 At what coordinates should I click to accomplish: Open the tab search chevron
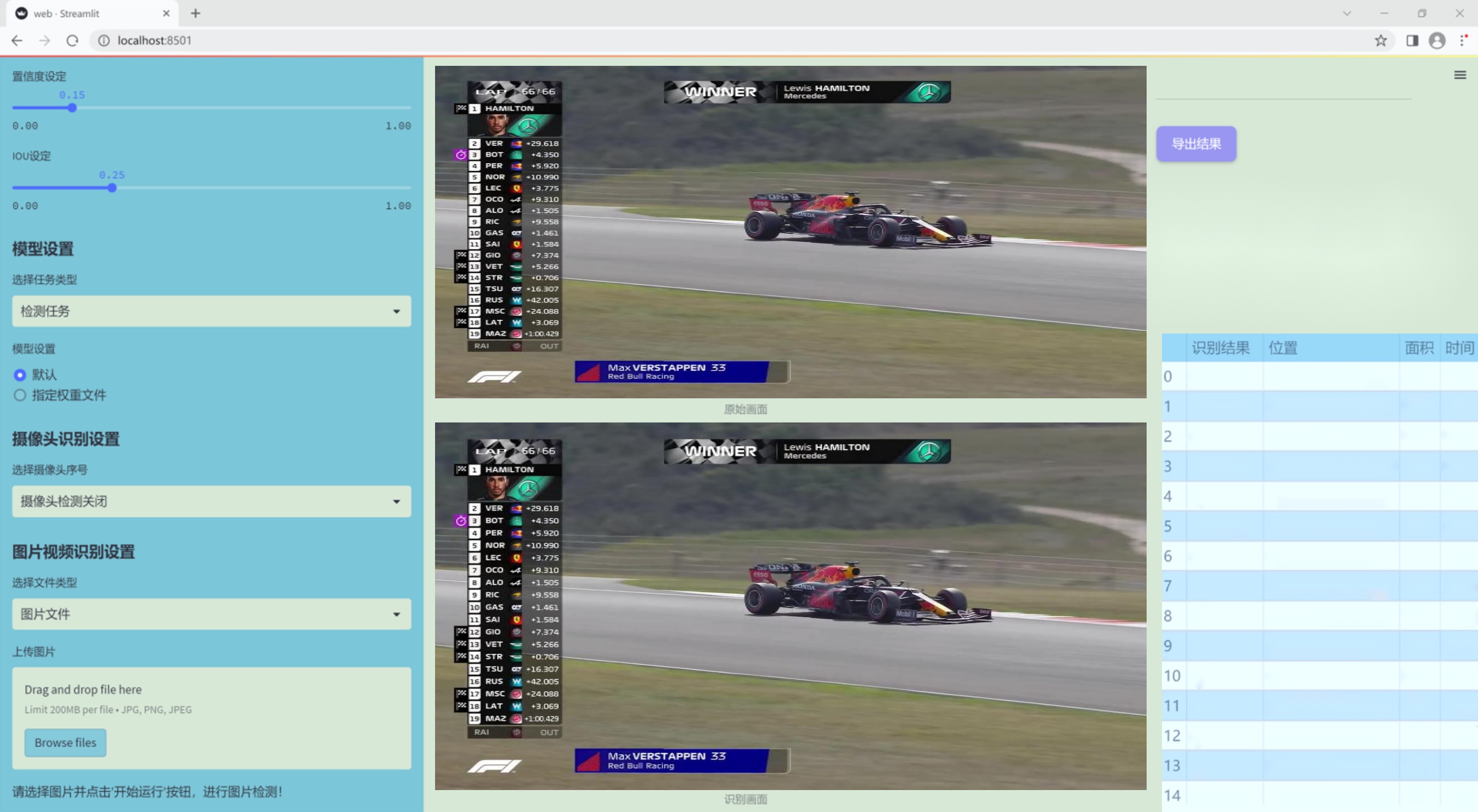(1347, 13)
